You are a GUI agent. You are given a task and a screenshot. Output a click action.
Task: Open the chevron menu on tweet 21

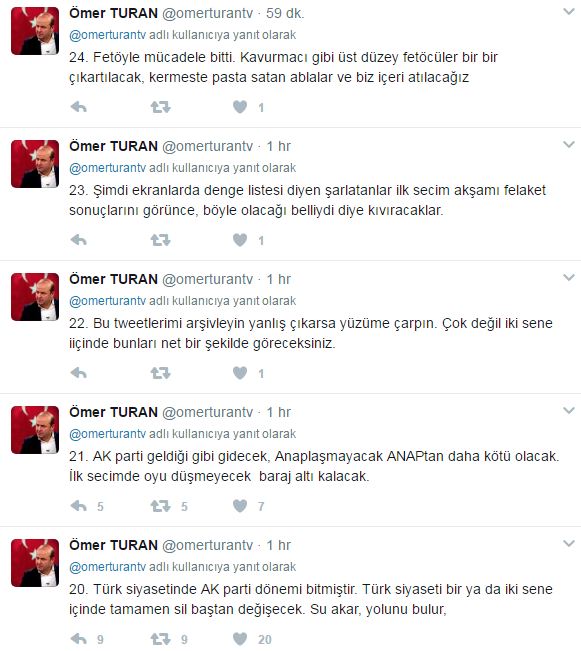569,410
